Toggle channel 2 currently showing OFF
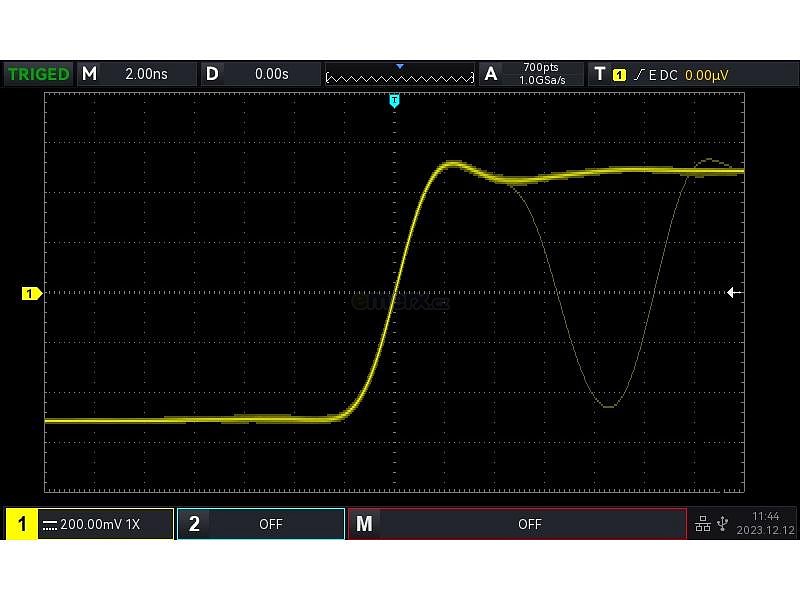Viewport: 800px width, 600px height. [260, 524]
